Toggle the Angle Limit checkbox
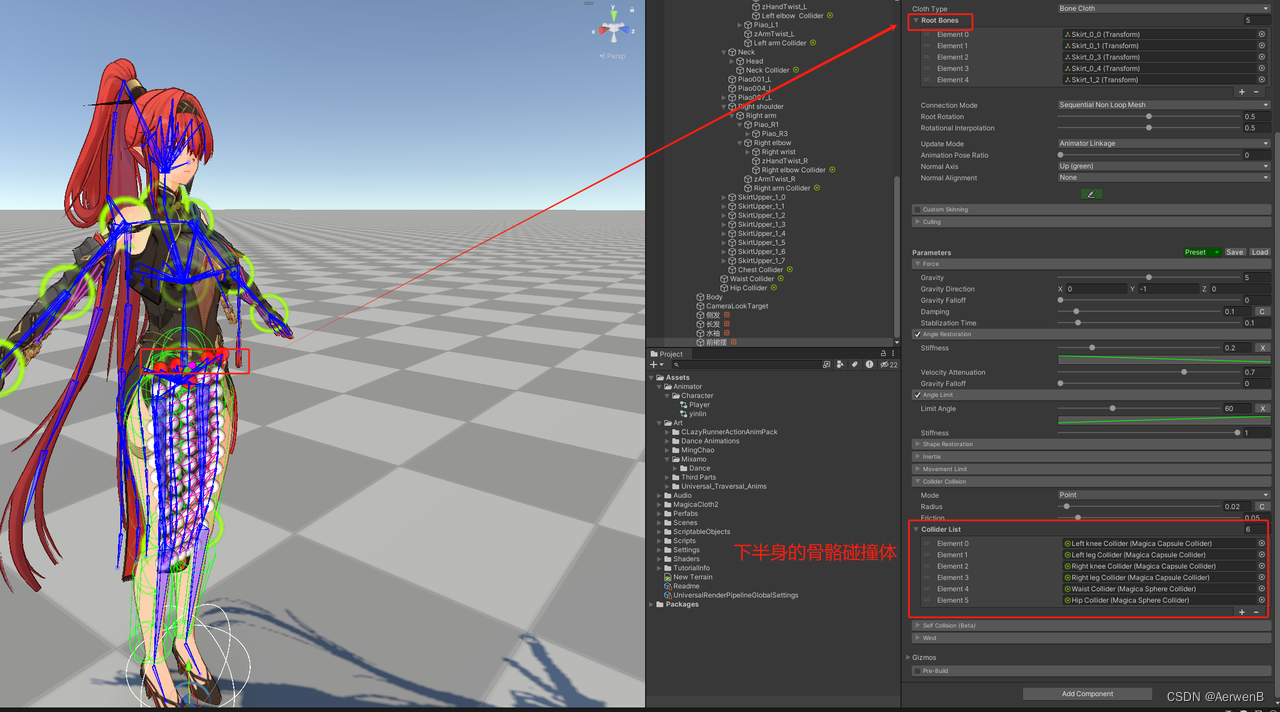Screen dimensions: 1280x712 tap(918, 395)
